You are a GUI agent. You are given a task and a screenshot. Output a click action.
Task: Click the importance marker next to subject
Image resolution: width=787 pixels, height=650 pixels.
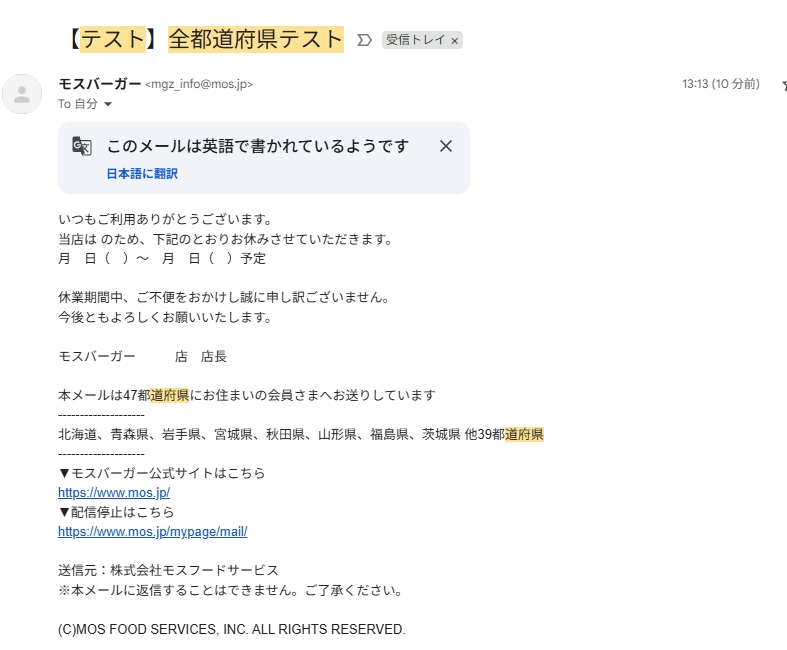tap(364, 40)
